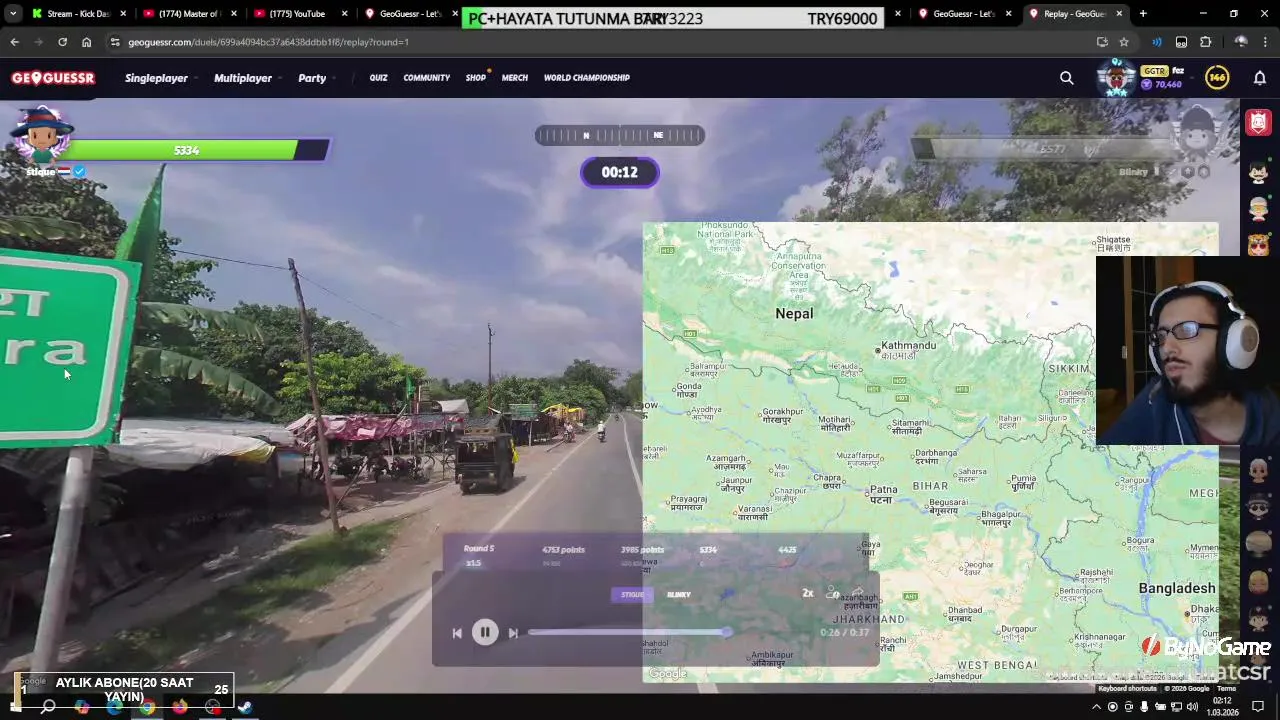Switch to the (1774) Master of tab
This screenshot has width=1280, height=720.
(x=188, y=14)
